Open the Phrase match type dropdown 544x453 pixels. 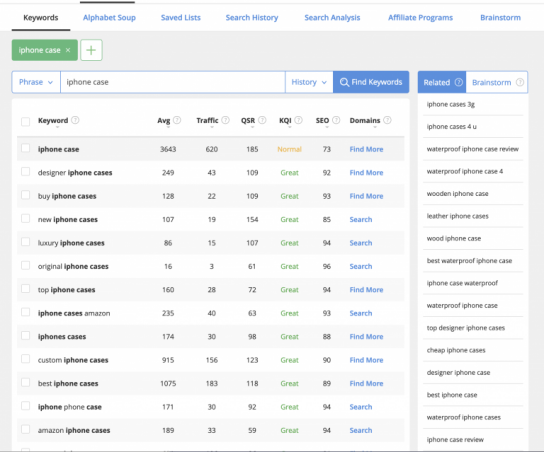[x=36, y=82]
